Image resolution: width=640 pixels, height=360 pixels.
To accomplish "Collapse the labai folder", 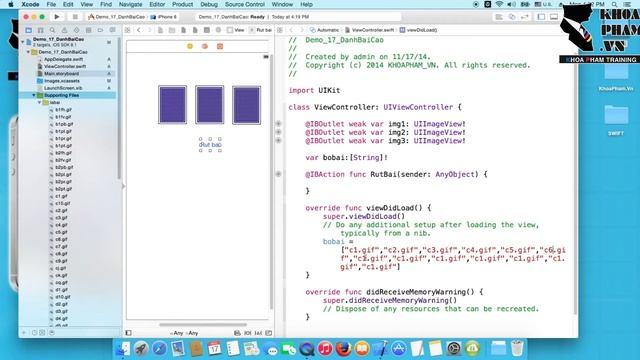I will (40, 102).
